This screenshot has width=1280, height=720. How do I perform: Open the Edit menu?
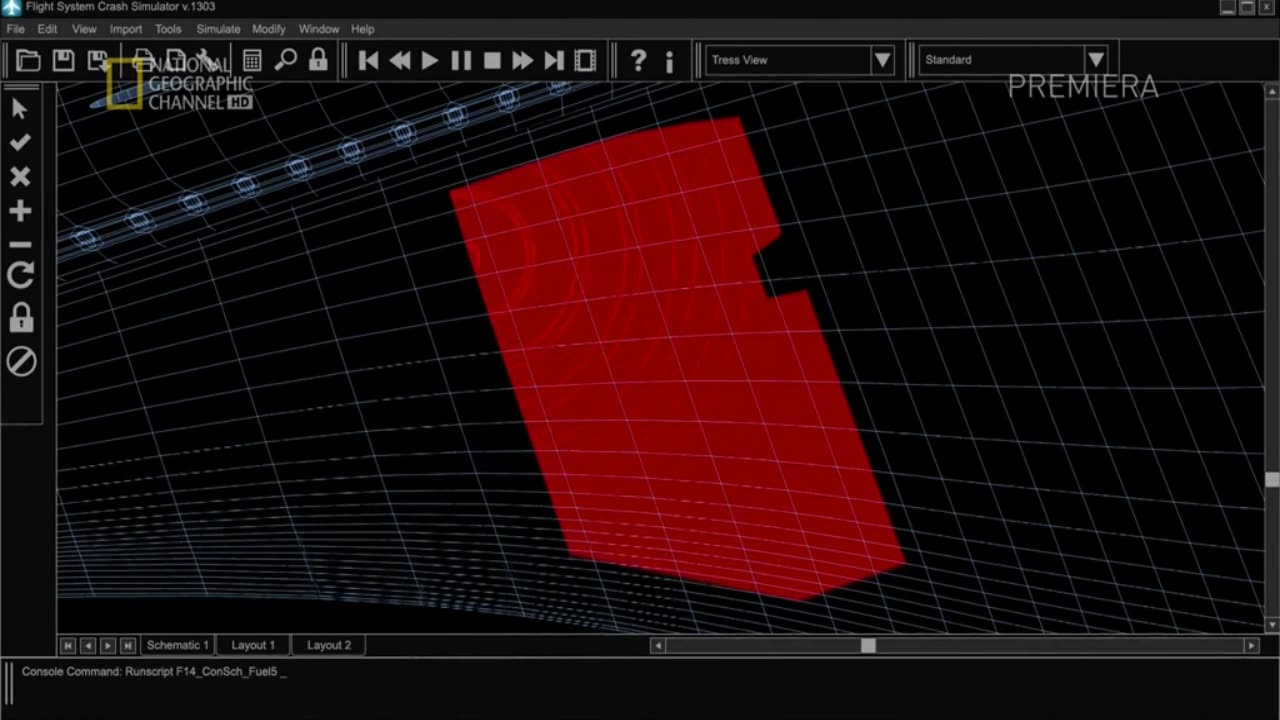tap(47, 29)
